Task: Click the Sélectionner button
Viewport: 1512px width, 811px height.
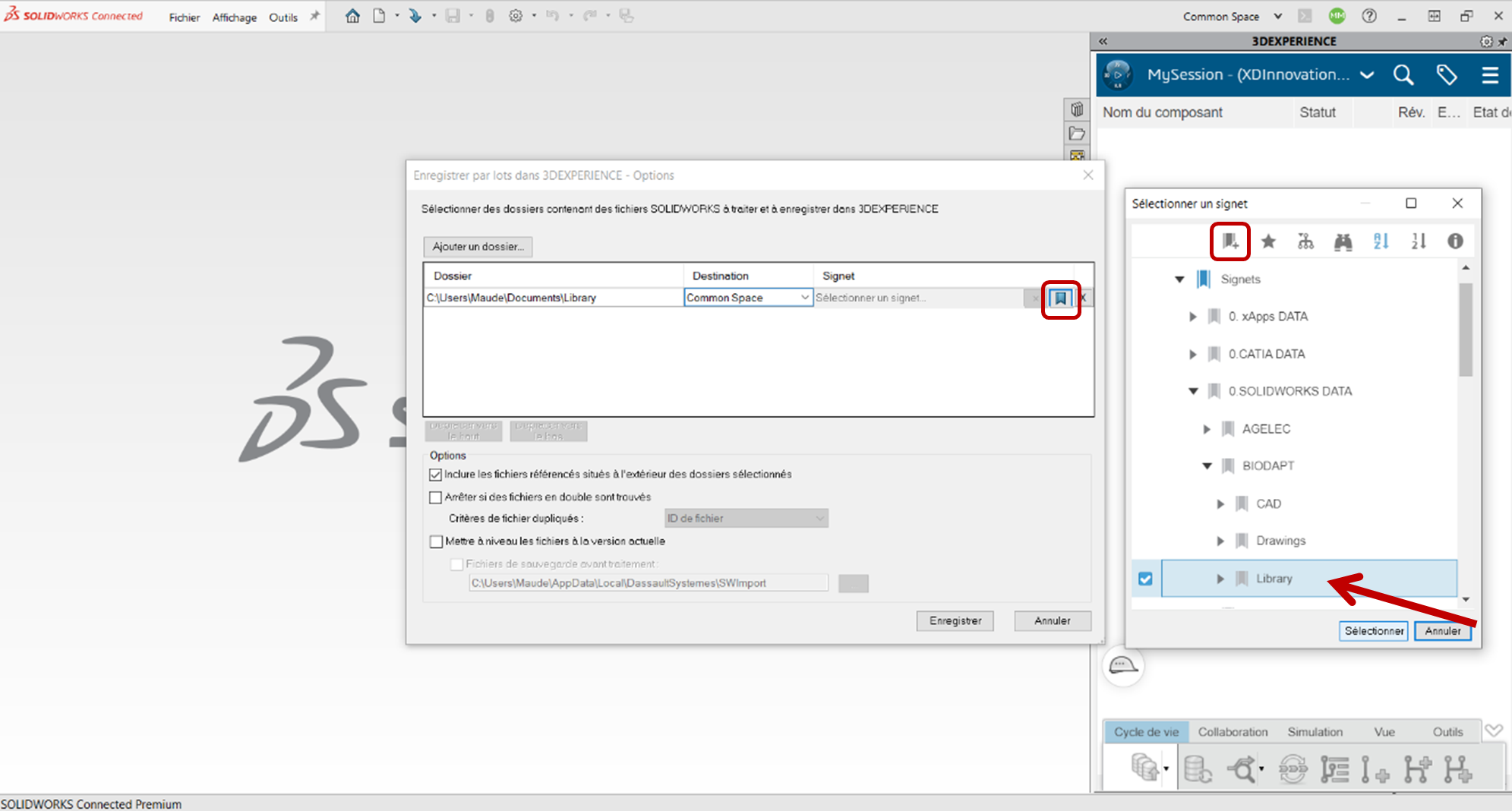Action: [x=1373, y=631]
